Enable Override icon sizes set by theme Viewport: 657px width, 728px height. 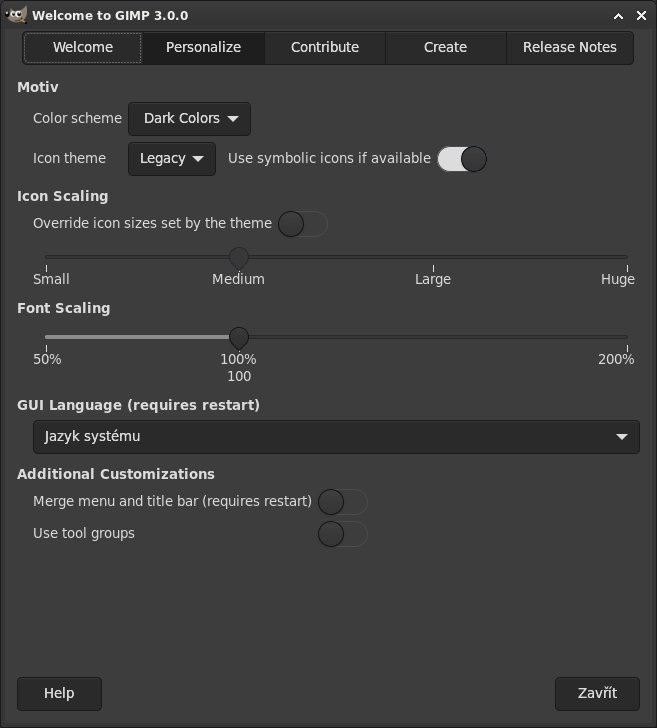[x=303, y=224]
